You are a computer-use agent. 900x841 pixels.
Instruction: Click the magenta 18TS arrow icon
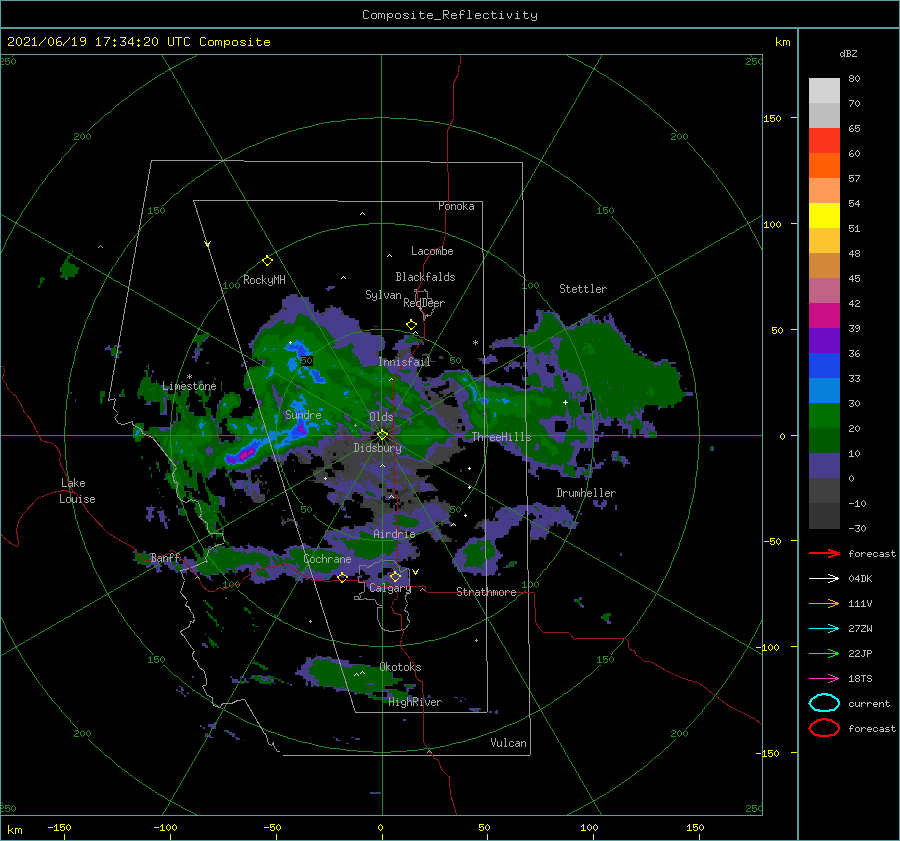coord(824,679)
